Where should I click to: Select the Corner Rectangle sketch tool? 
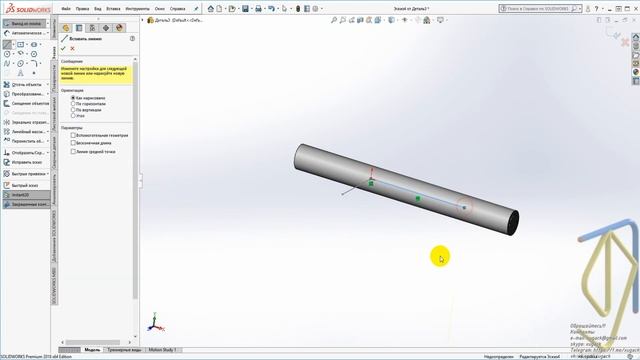pyautogui.click(x=20, y=44)
